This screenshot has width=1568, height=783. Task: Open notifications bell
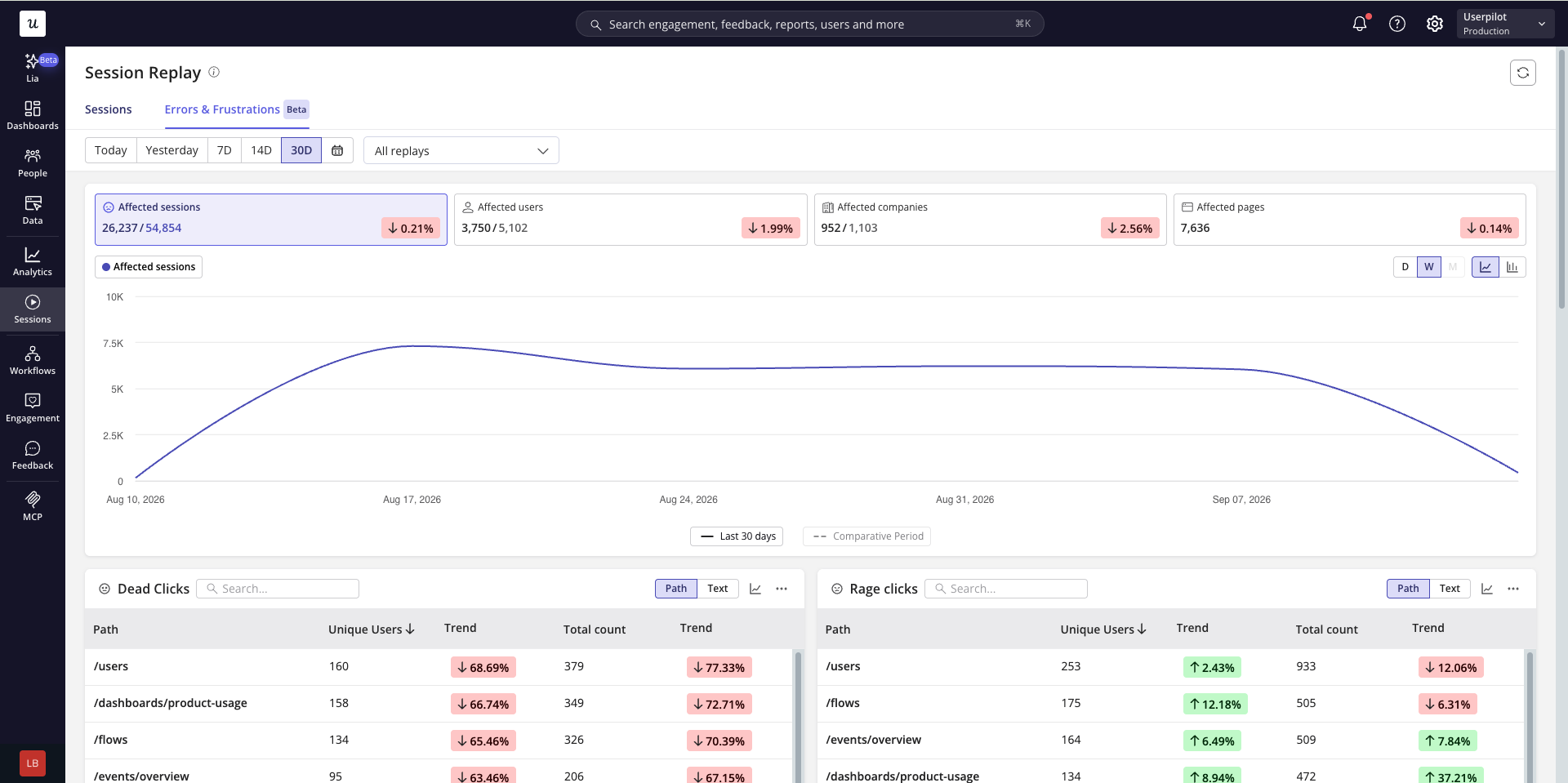1360,24
